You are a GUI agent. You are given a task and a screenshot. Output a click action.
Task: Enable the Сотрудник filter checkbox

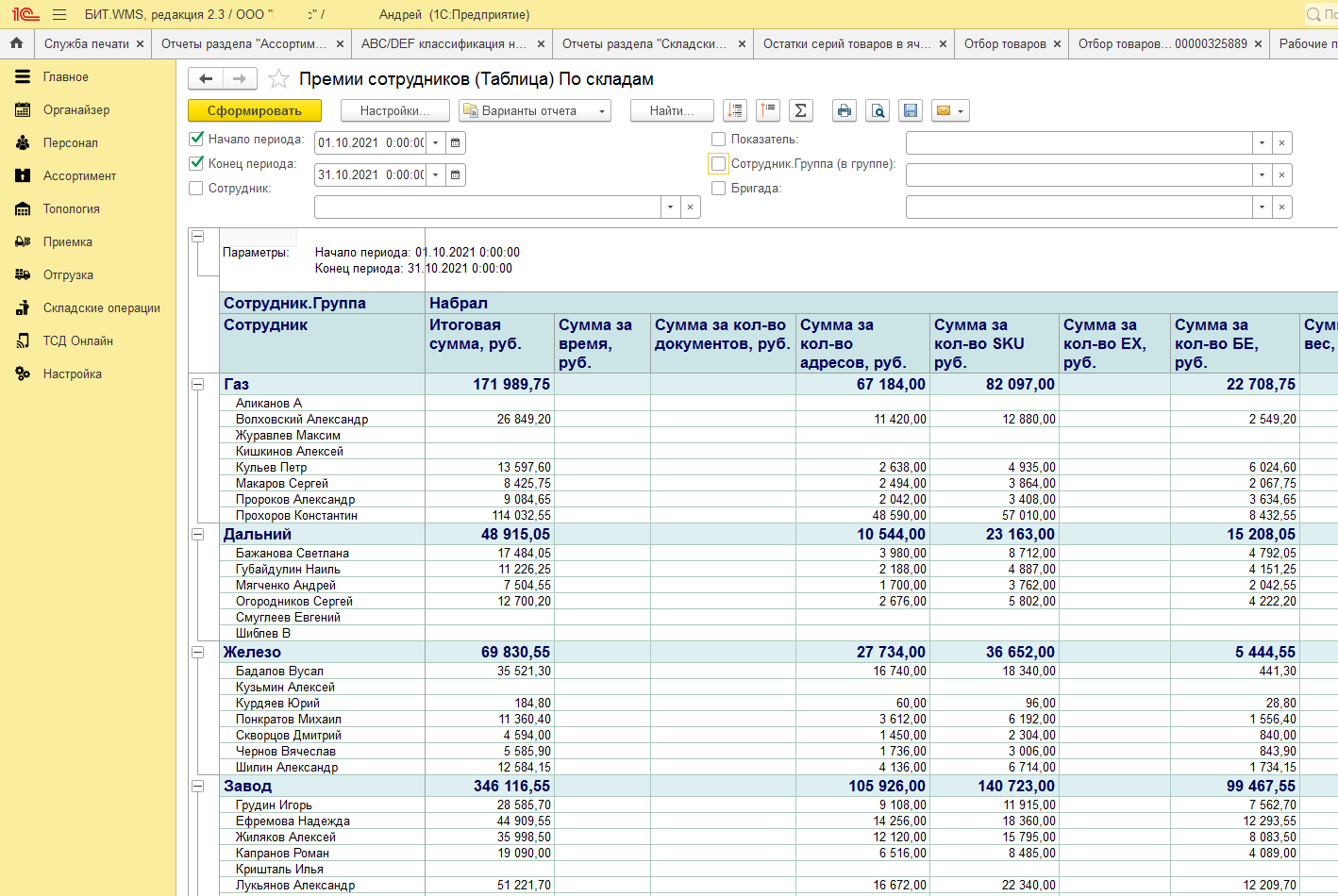tap(196, 188)
